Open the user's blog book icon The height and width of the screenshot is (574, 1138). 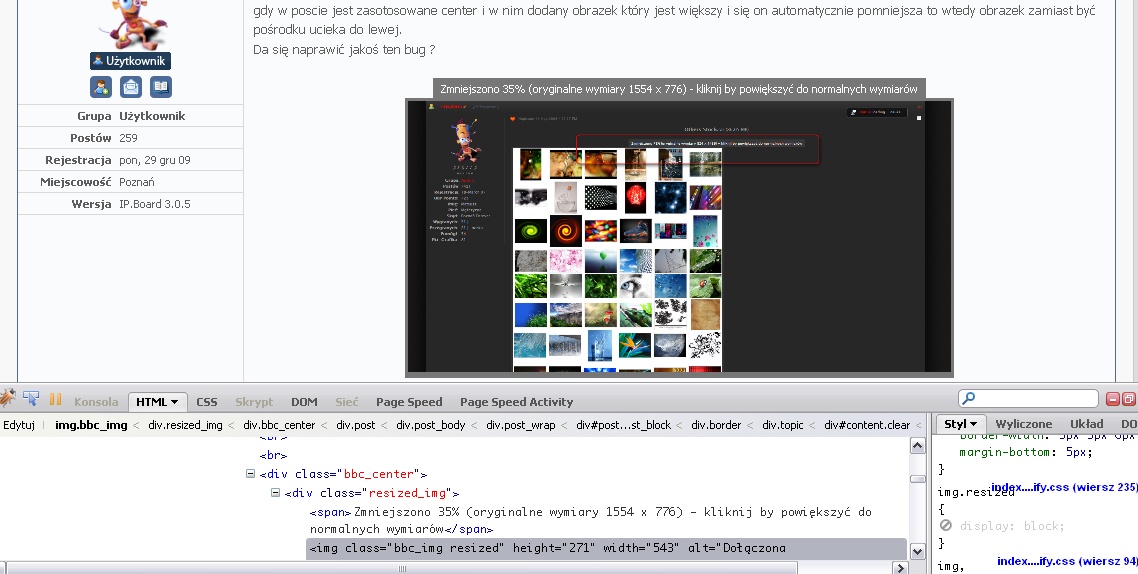coord(161,87)
